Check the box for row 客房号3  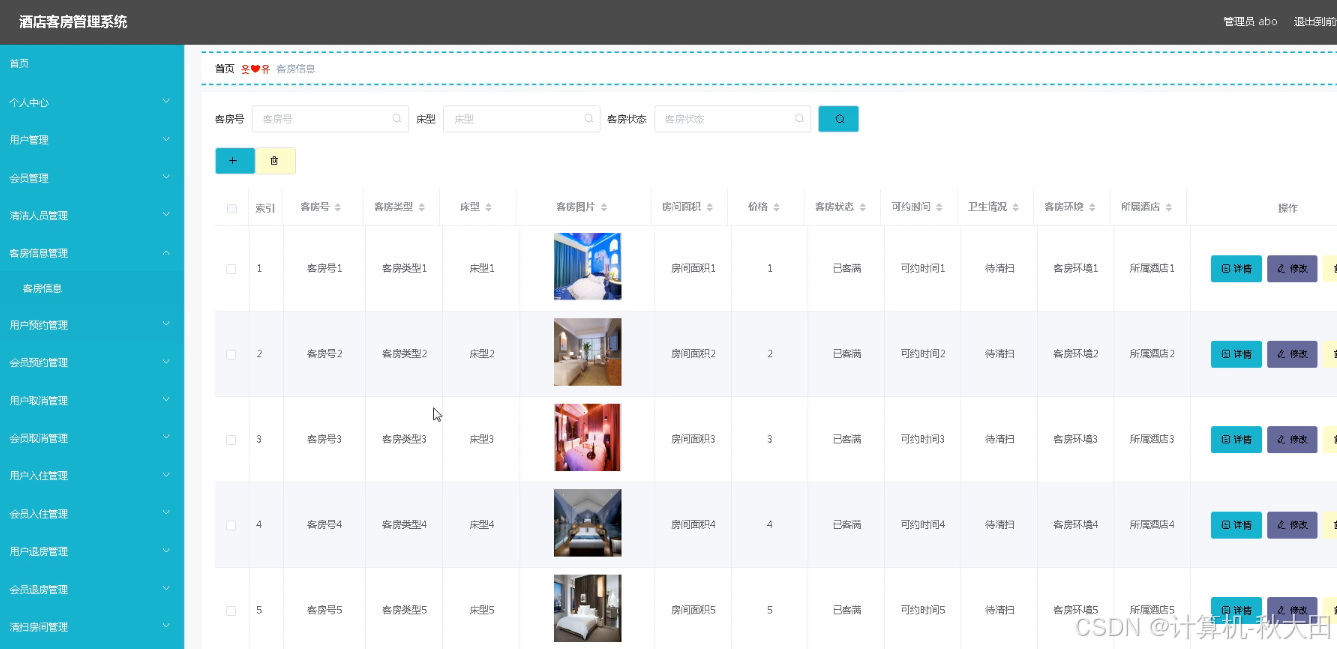[x=231, y=440]
